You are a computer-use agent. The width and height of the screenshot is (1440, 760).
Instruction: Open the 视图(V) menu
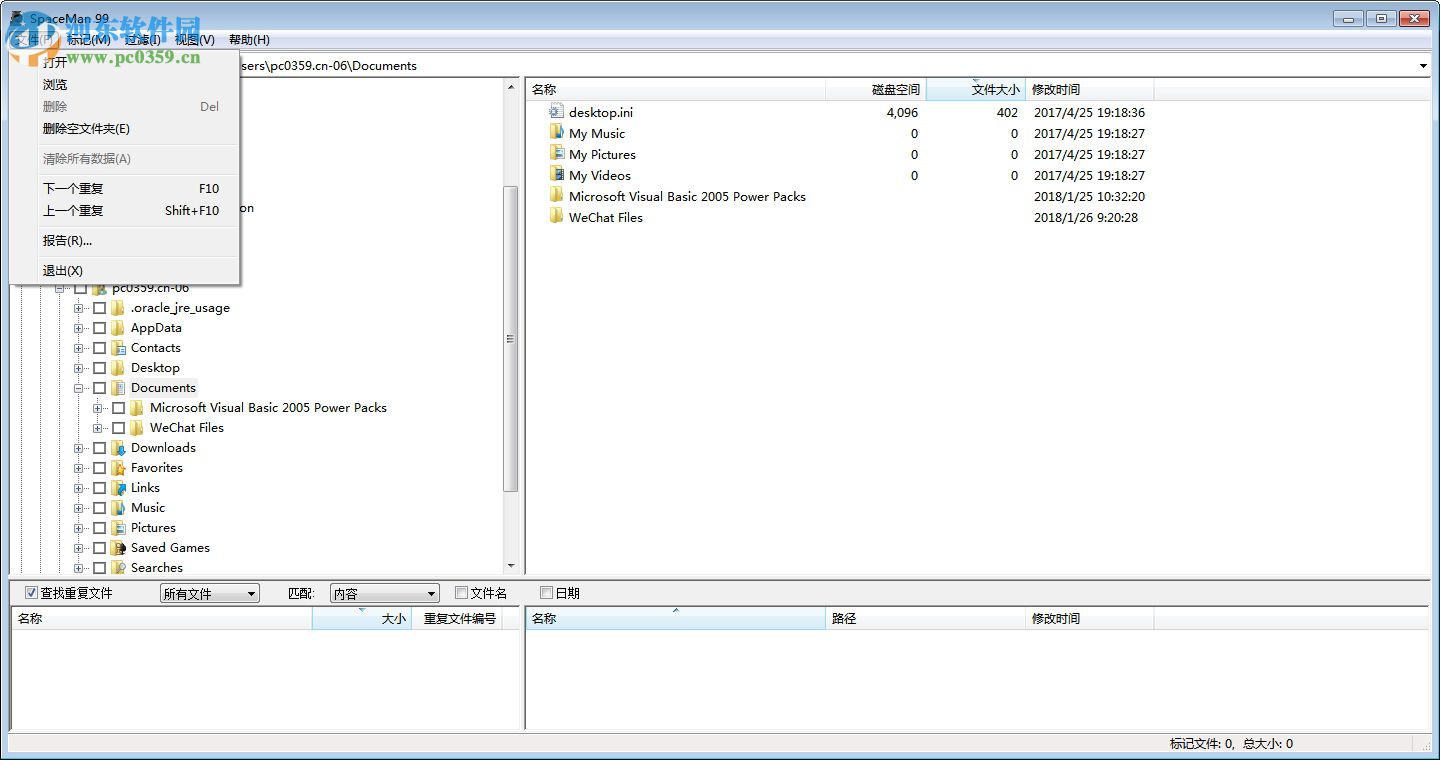195,40
